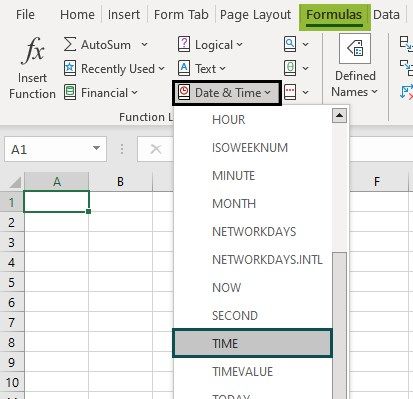413x399 pixels.
Task: Switch to the Home tab
Action: coord(77,15)
